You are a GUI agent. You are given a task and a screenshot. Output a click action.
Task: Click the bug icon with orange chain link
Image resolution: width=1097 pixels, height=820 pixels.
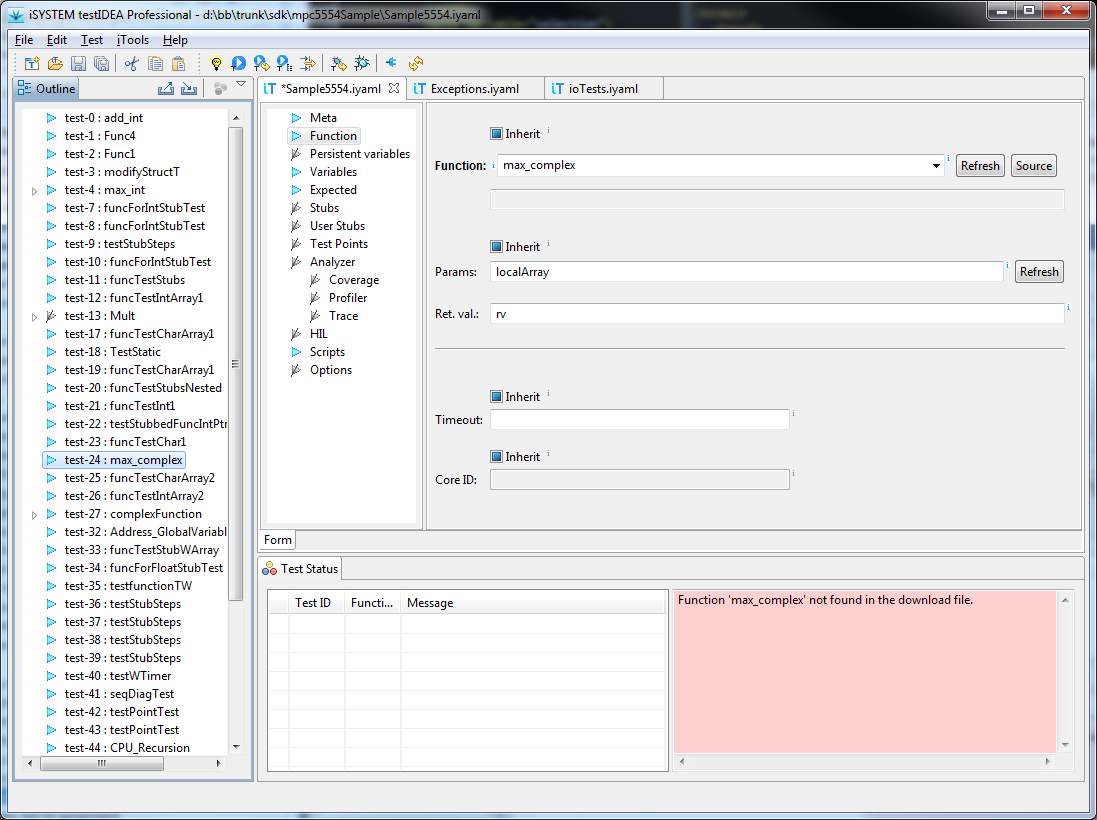pyautogui.click(x=339, y=64)
